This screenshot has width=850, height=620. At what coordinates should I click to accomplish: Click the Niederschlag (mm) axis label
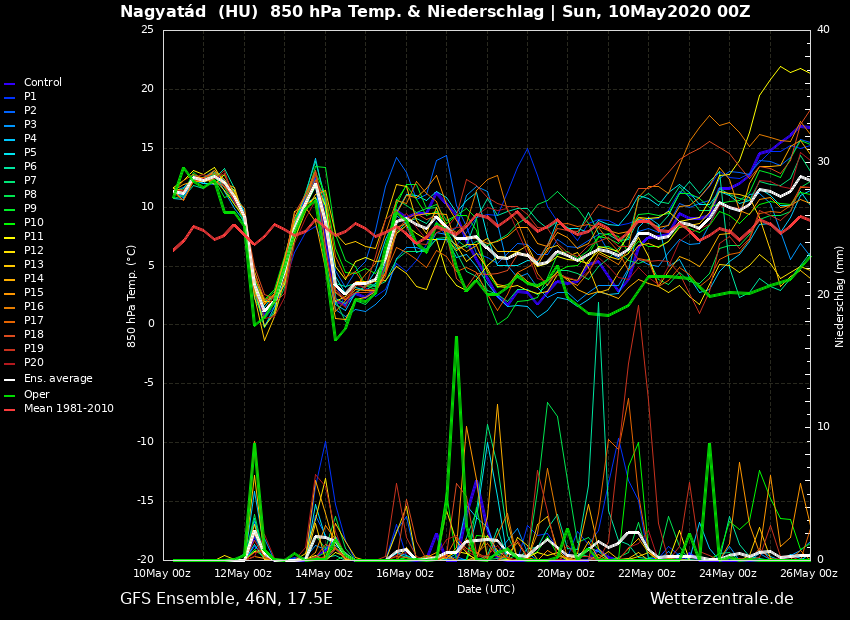(x=840, y=296)
